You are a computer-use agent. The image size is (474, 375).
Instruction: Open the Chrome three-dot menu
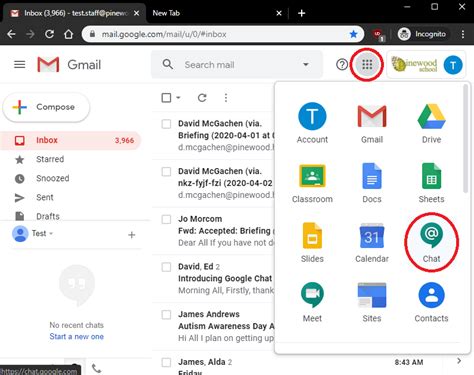click(463, 34)
